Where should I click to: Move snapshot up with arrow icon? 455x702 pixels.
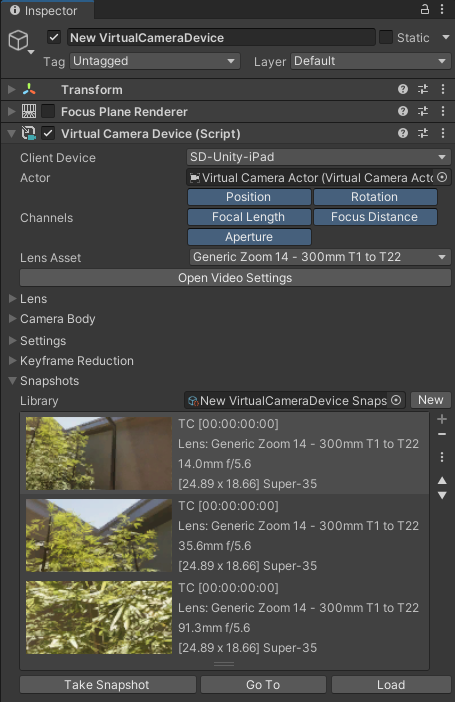point(442,480)
